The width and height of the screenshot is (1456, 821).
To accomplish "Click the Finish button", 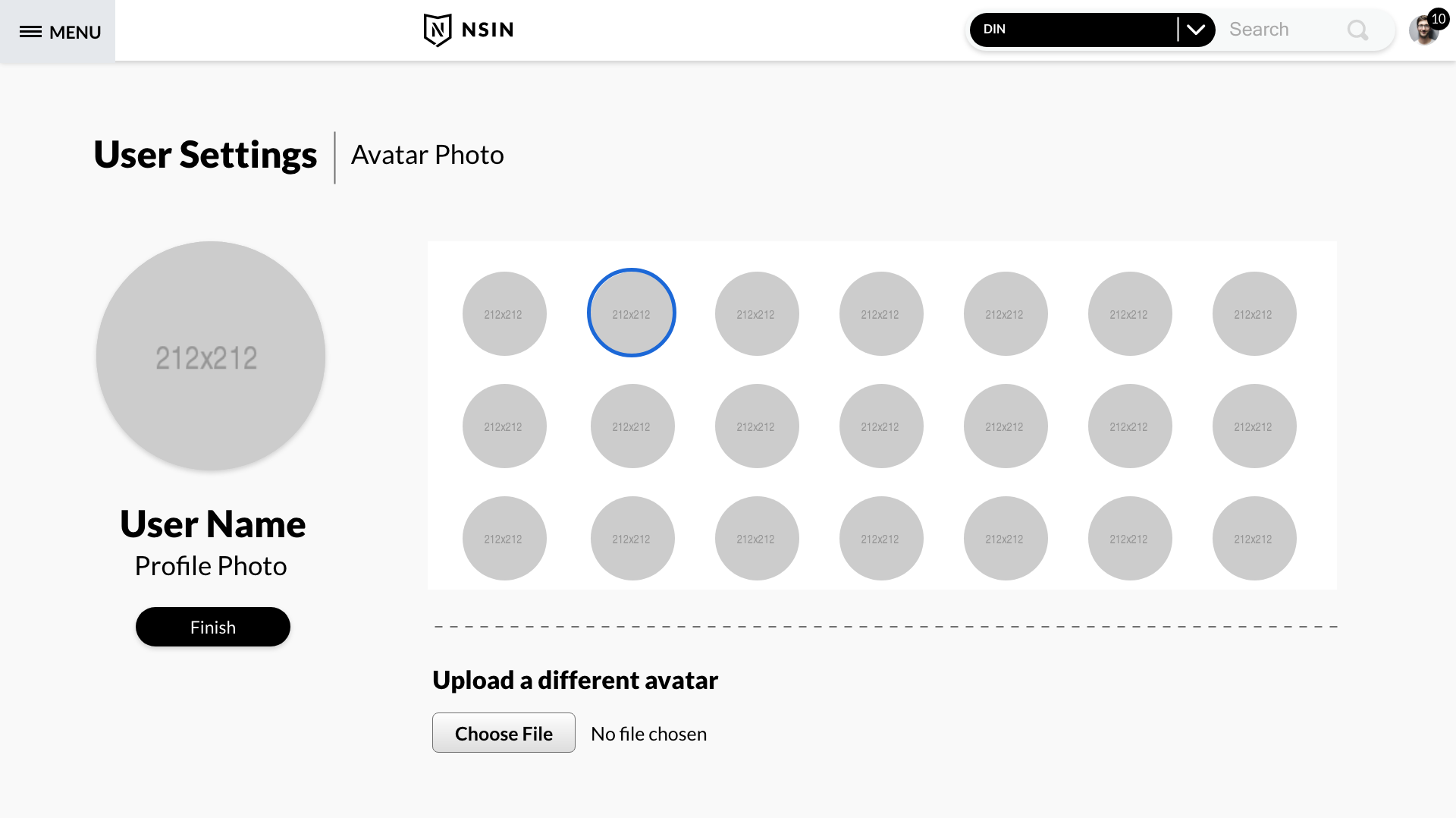I will 213,628.
